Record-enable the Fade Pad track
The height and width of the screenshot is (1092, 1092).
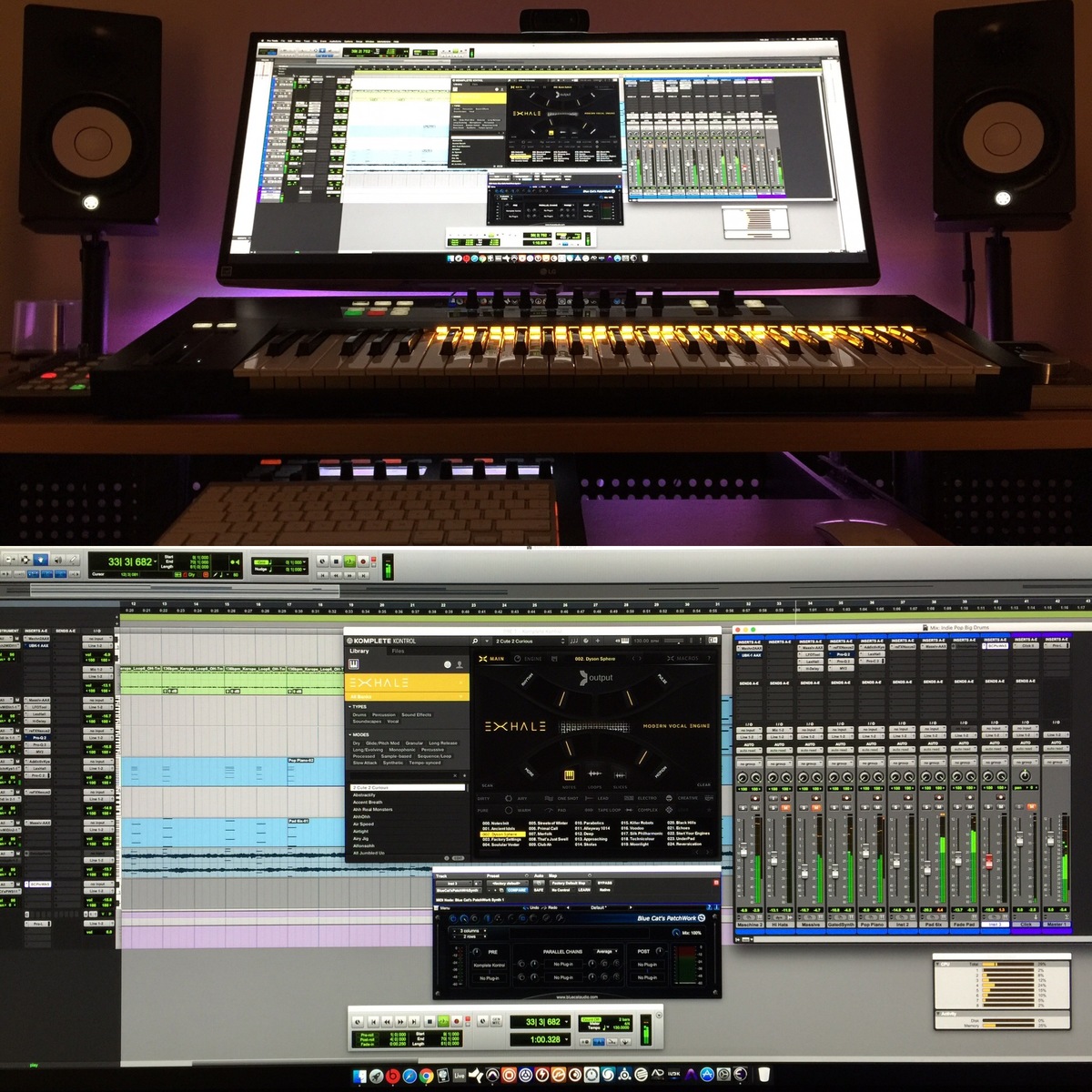(970, 797)
